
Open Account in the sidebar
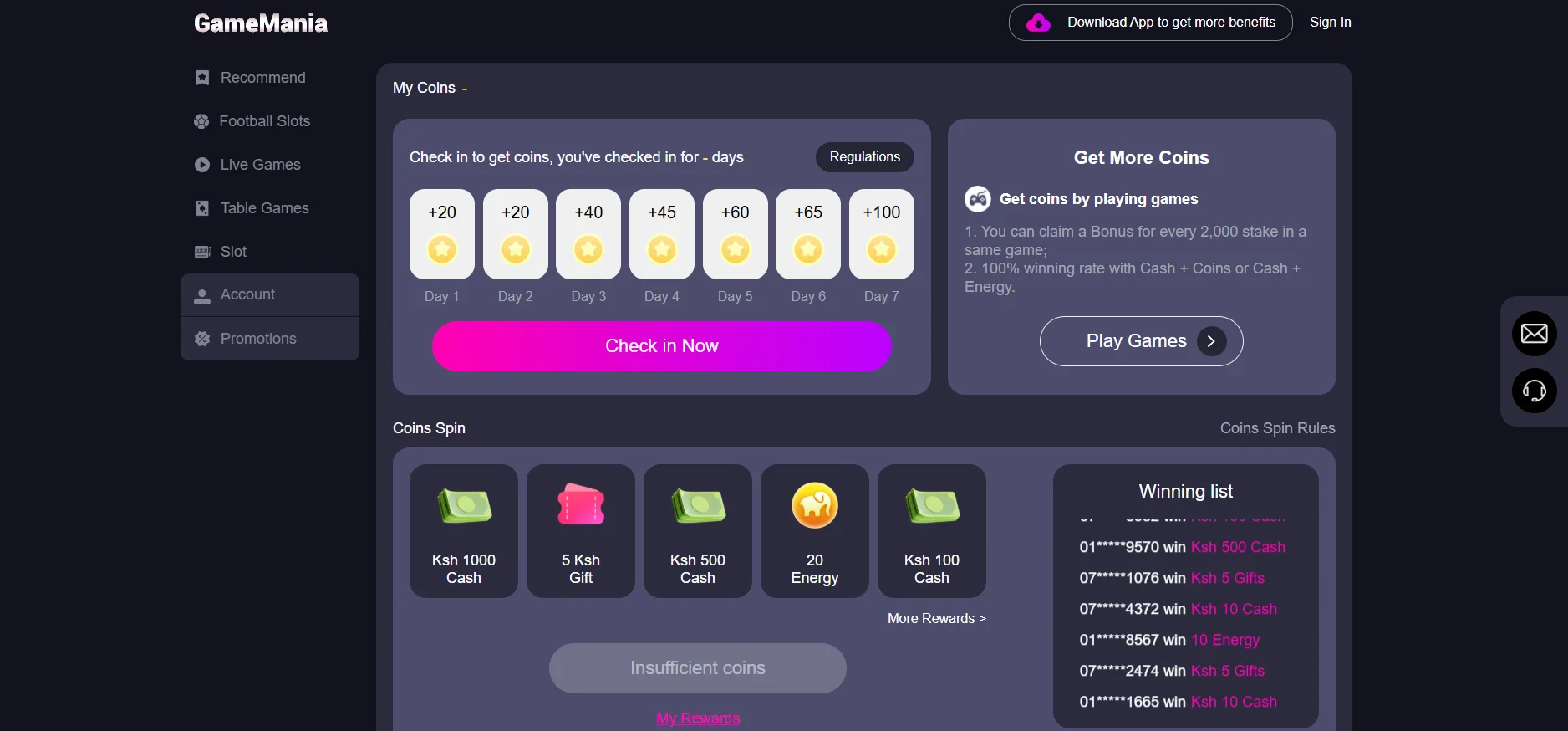point(270,295)
